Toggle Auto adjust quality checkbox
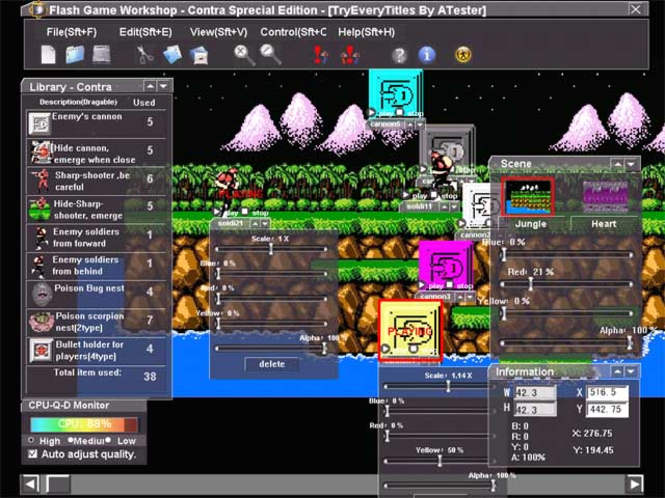This screenshot has height=498, width=665. [x=33, y=454]
